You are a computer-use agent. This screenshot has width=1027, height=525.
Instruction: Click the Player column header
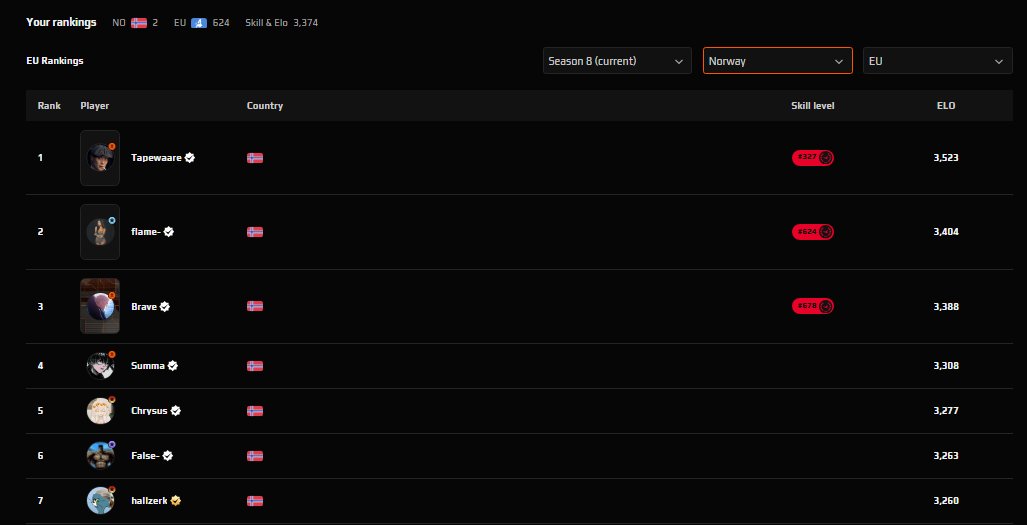pyautogui.click(x=95, y=105)
